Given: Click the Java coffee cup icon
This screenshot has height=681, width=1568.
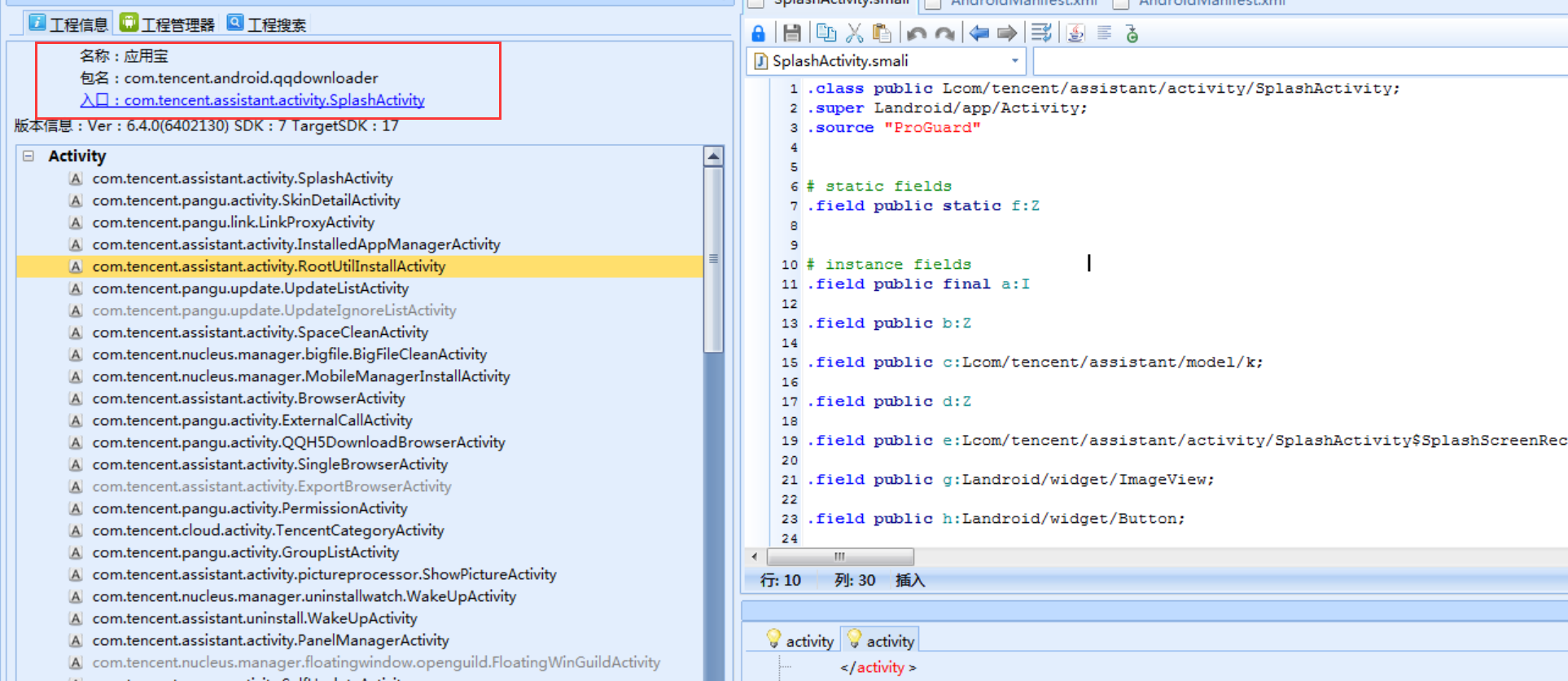Looking at the screenshot, I should (1075, 33).
